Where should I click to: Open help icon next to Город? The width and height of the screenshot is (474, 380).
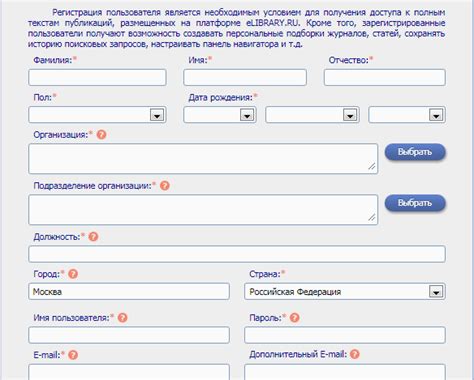(x=73, y=274)
